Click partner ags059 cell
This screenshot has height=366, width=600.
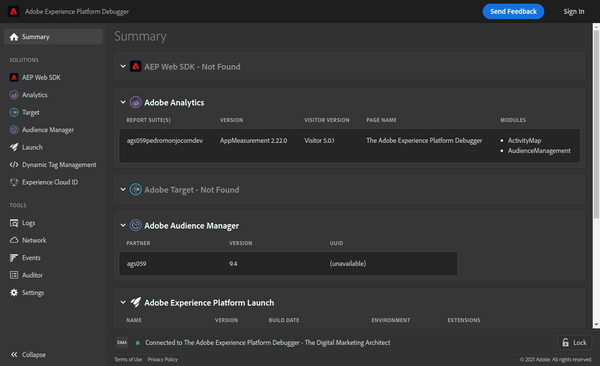tap(137, 263)
